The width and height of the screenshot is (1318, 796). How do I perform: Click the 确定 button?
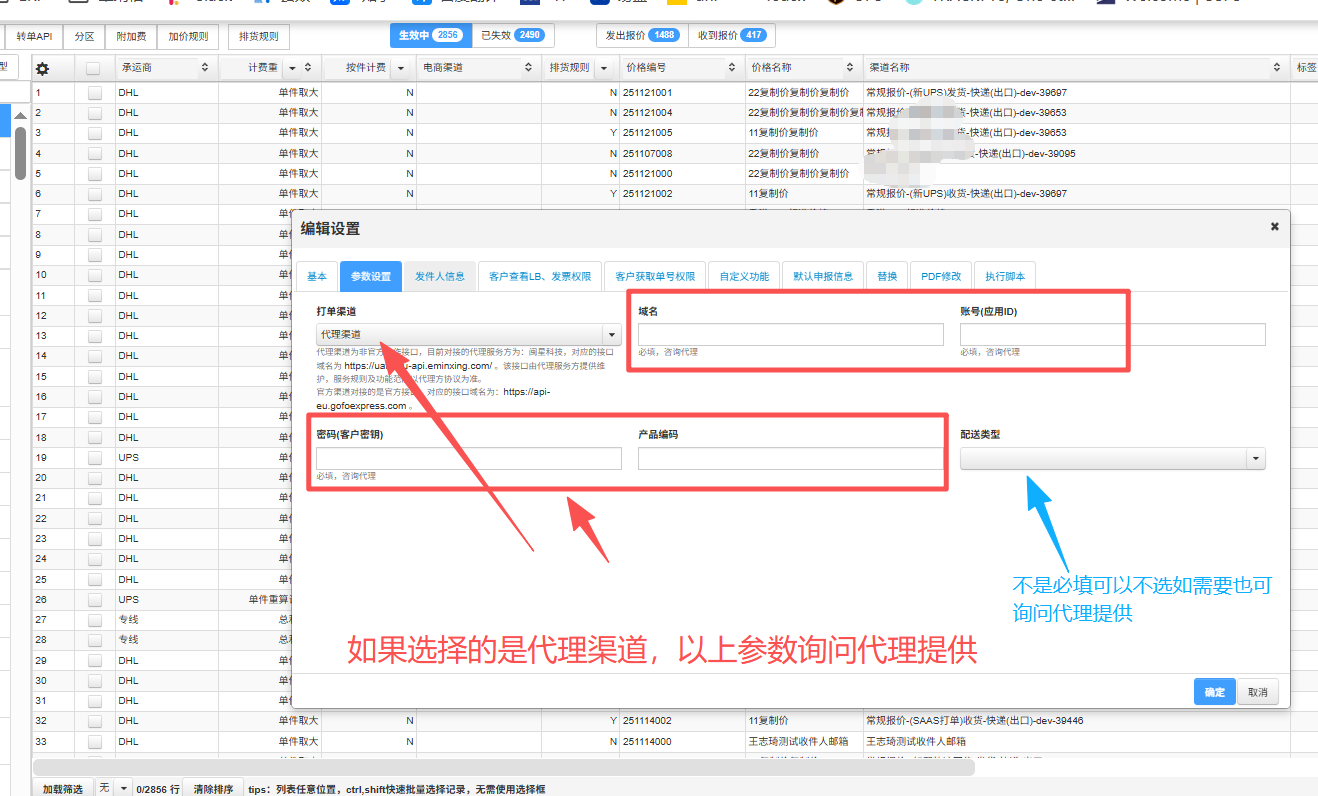(1215, 692)
